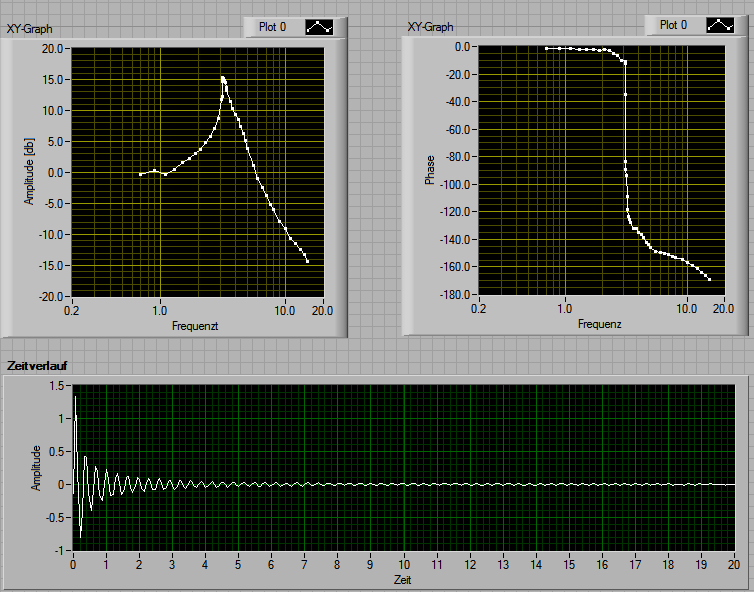Click the Zeitverlauf graph title
This screenshot has height=592, width=754.
tap(37, 366)
